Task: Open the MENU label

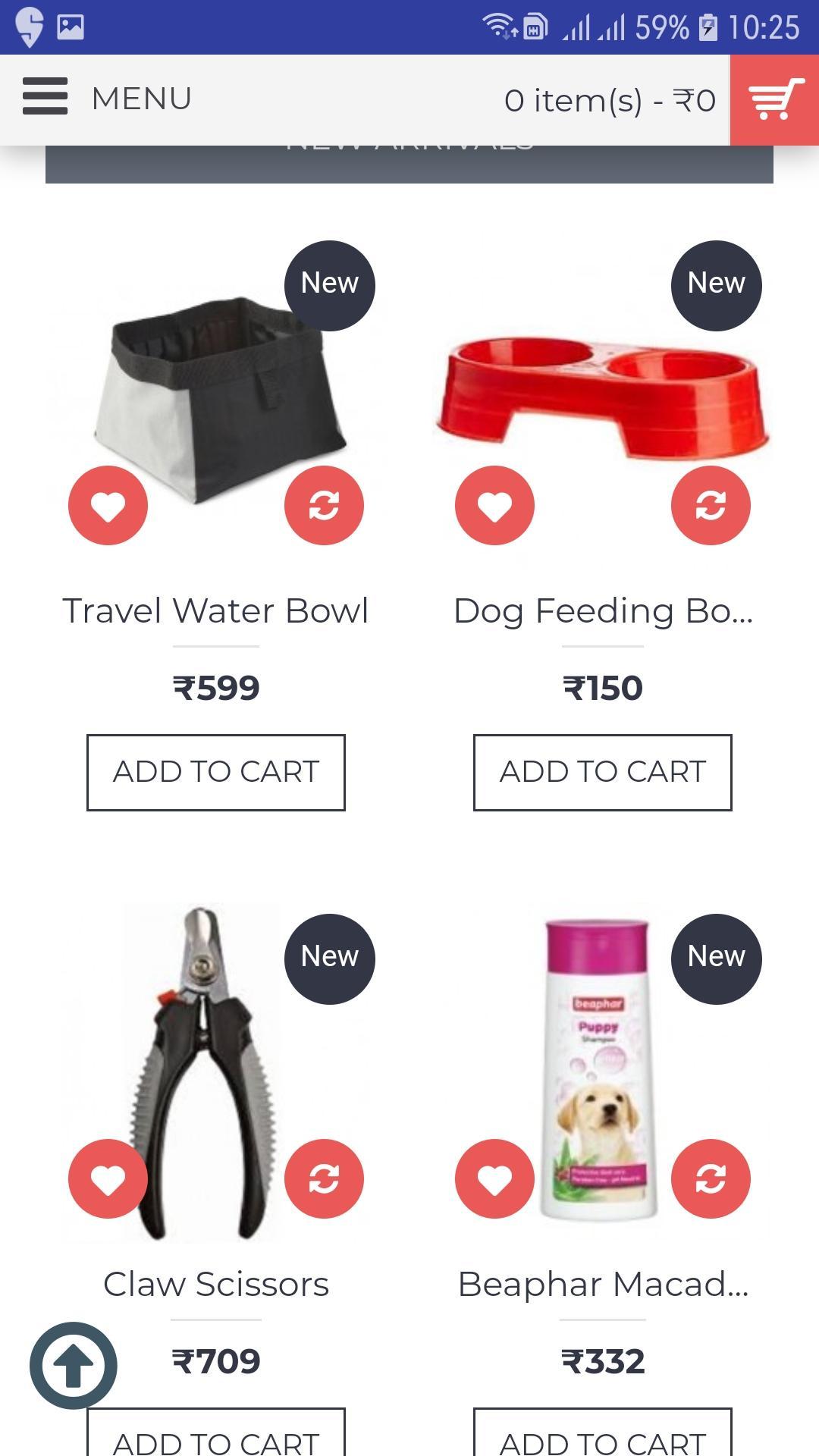Action: 142,99
